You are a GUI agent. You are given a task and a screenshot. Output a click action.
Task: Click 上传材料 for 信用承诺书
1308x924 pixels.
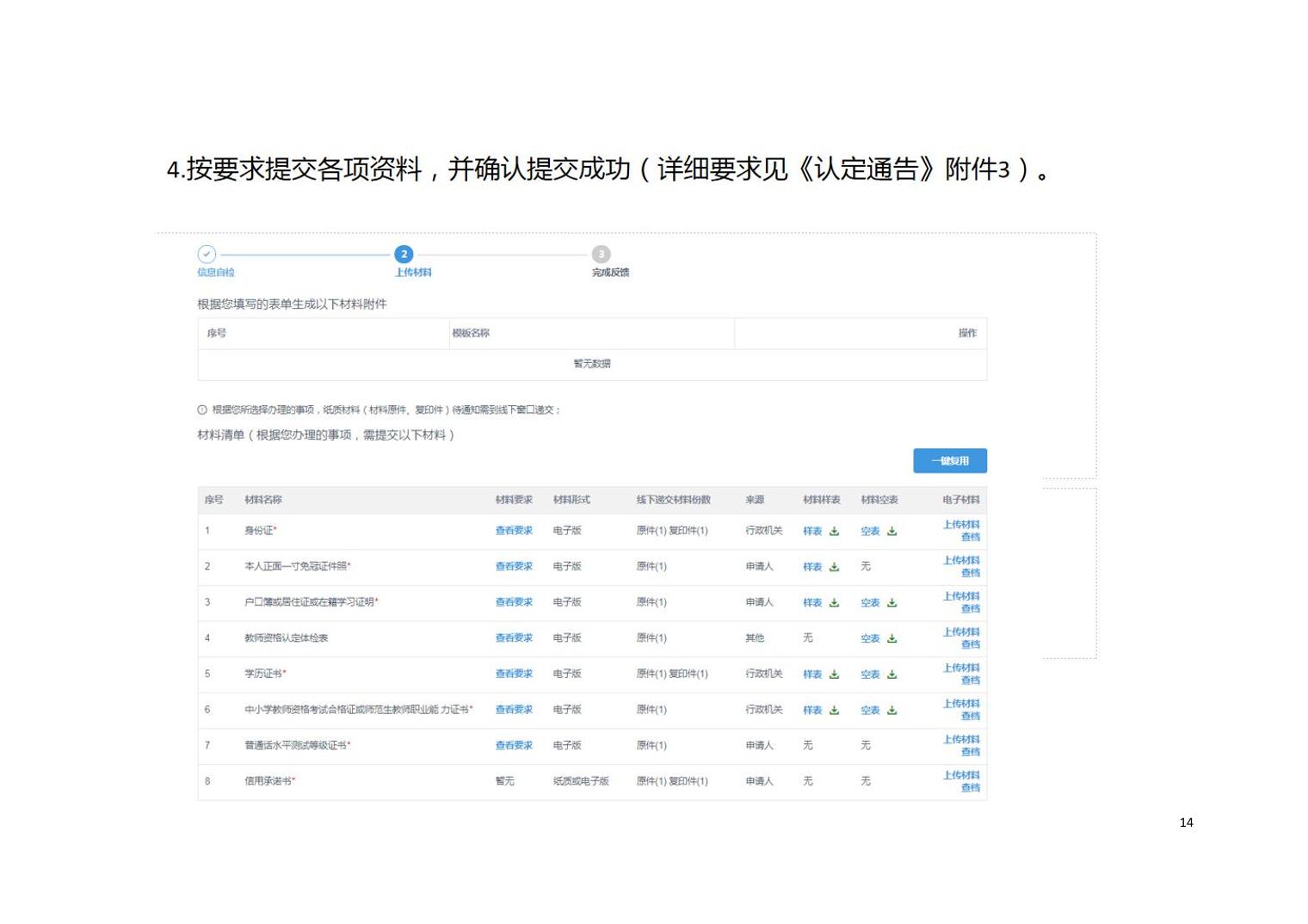click(960, 775)
